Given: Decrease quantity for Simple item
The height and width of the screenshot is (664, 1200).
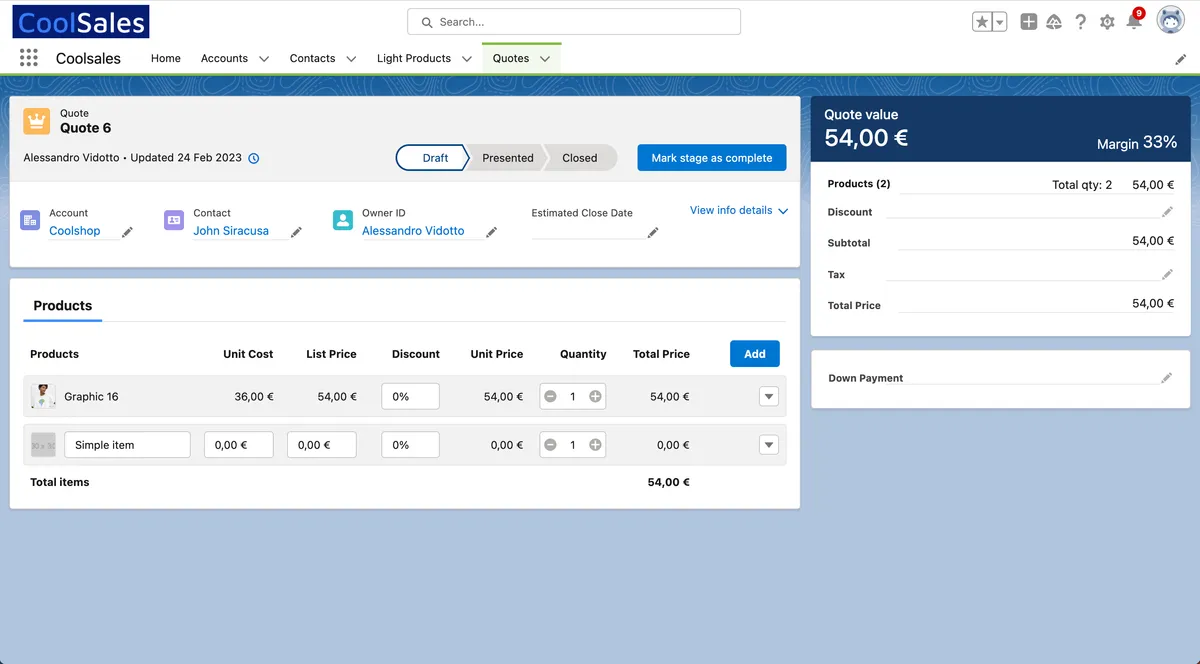Looking at the screenshot, I should 550,445.
